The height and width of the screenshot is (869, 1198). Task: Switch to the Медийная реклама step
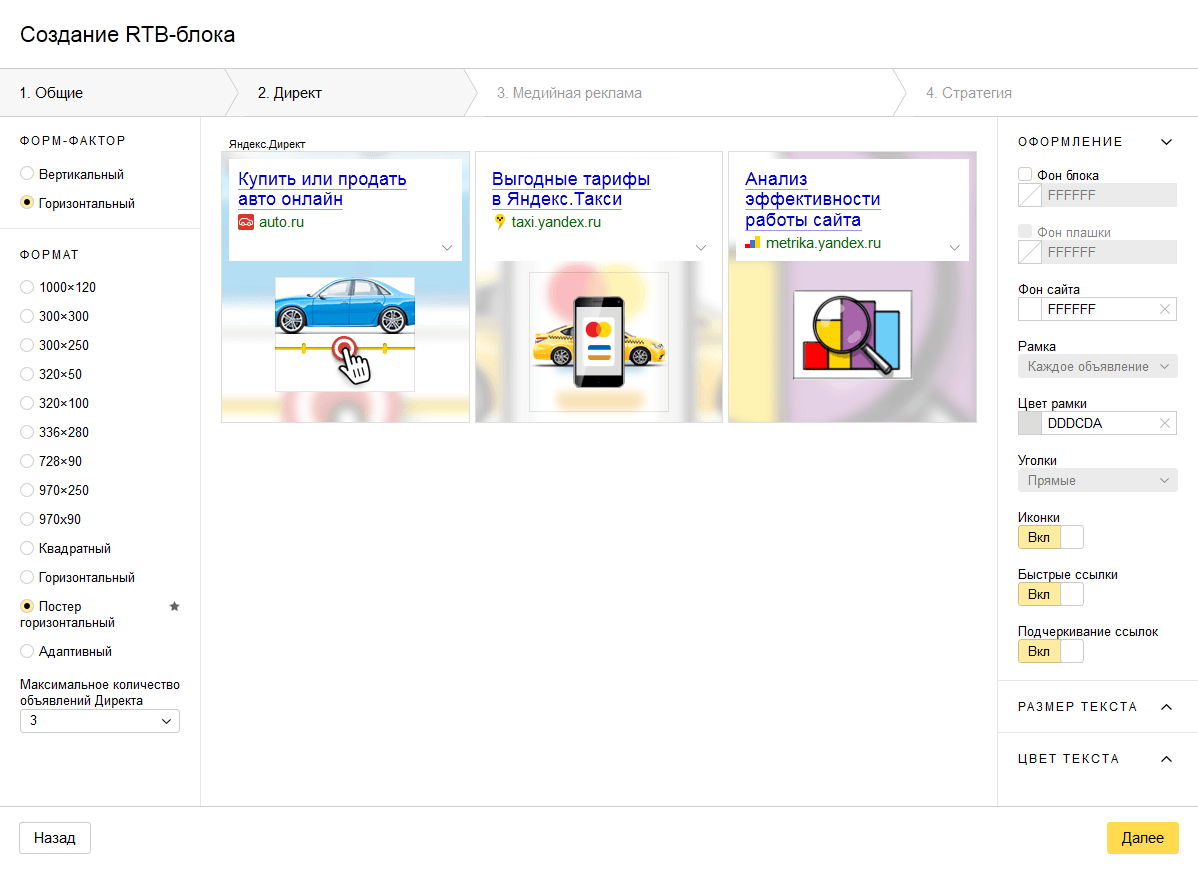[569, 93]
